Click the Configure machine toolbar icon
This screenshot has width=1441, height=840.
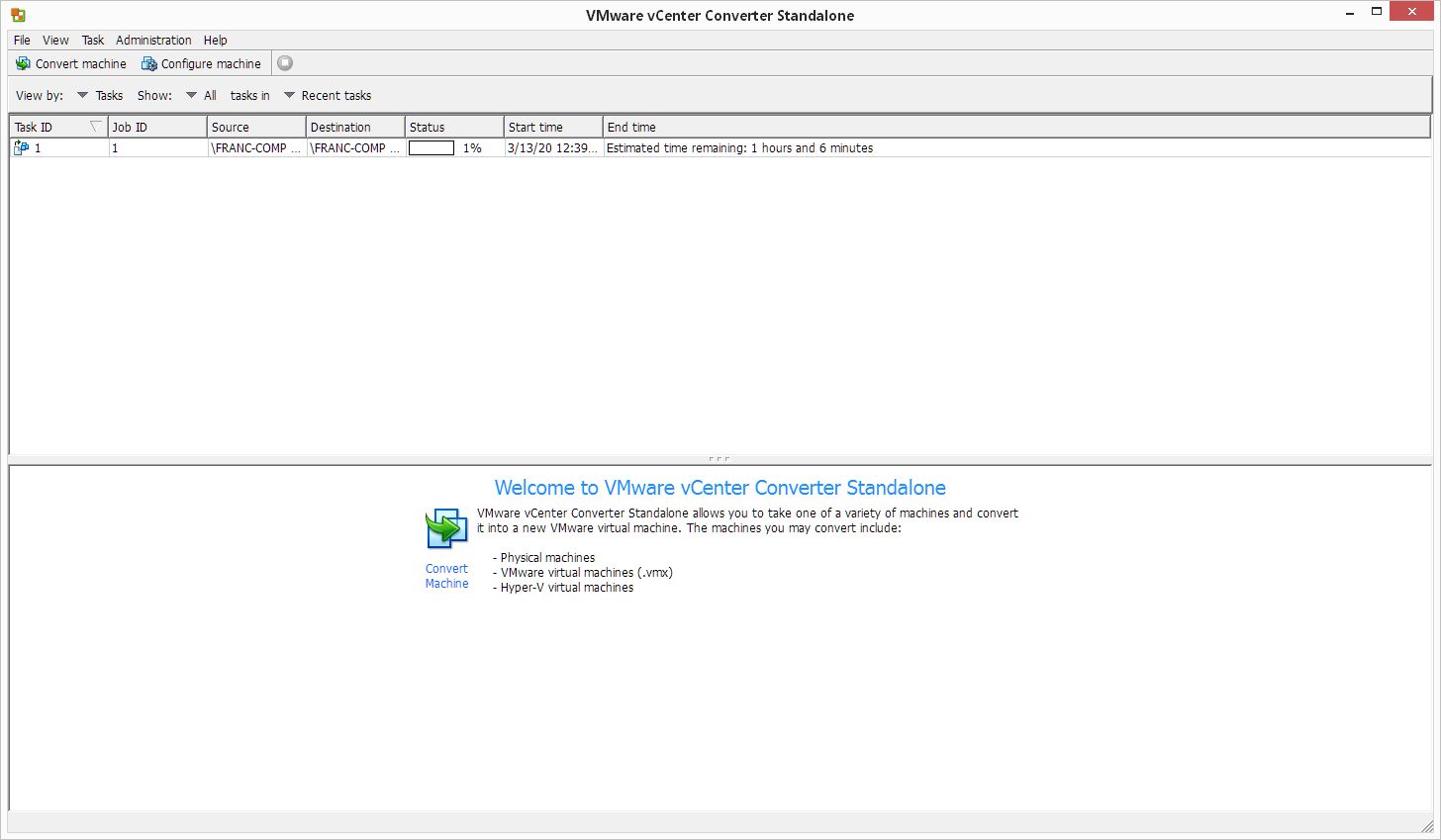point(148,63)
